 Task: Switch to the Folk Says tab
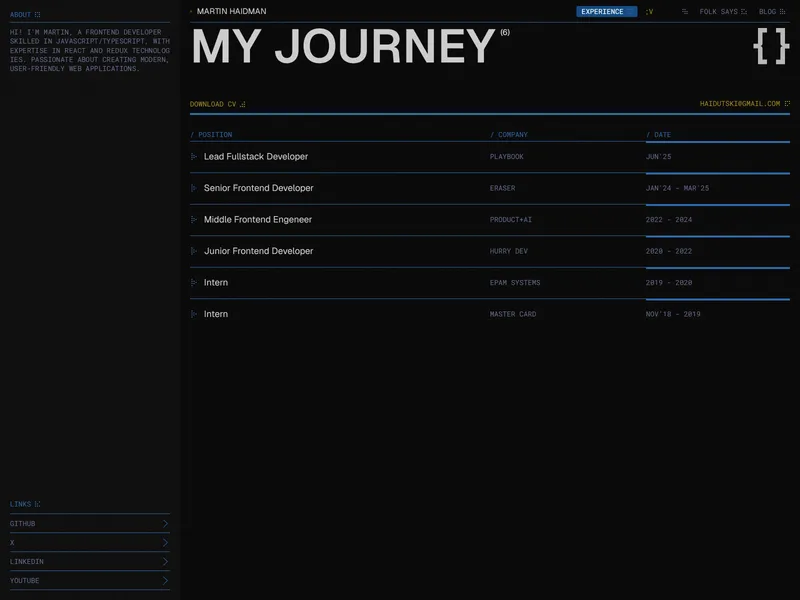pos(722,11)
